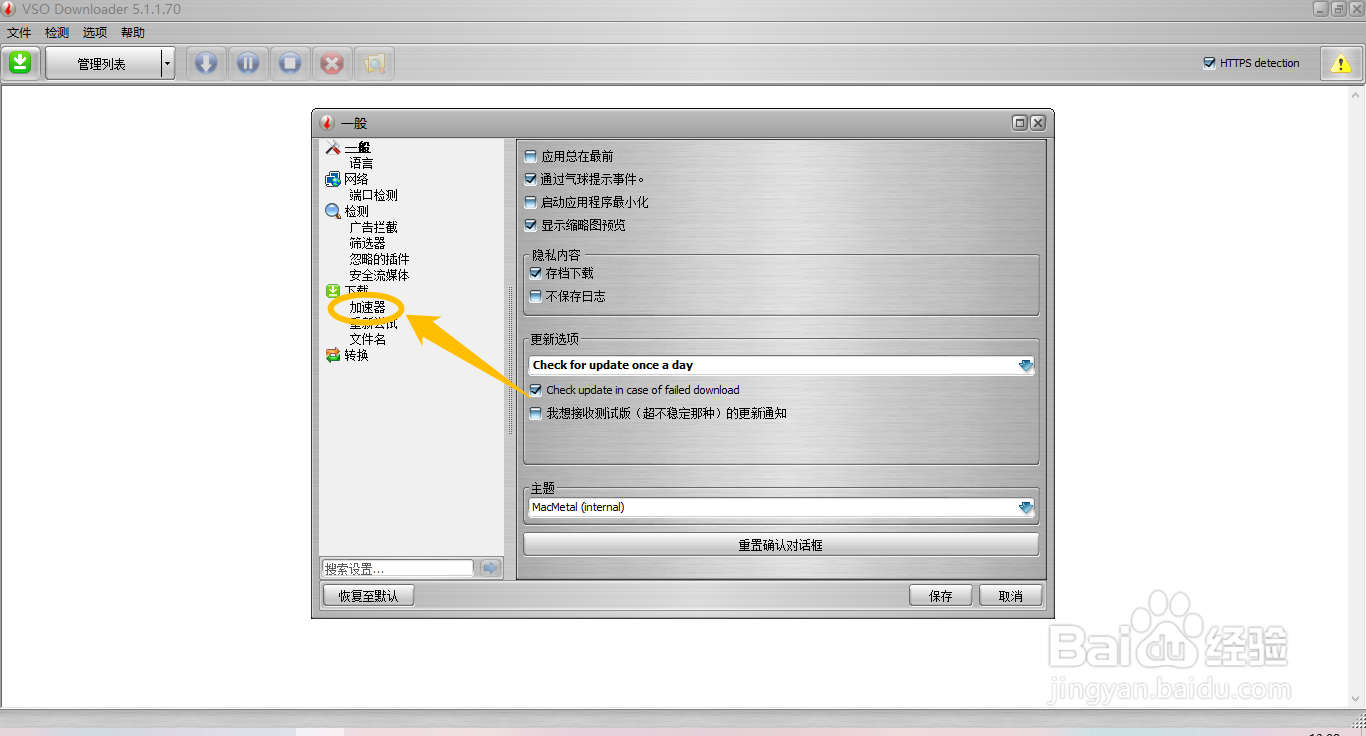
Task: Click the 搜索设置 input field
Action: pyautogui.click(x=397, y=568)
